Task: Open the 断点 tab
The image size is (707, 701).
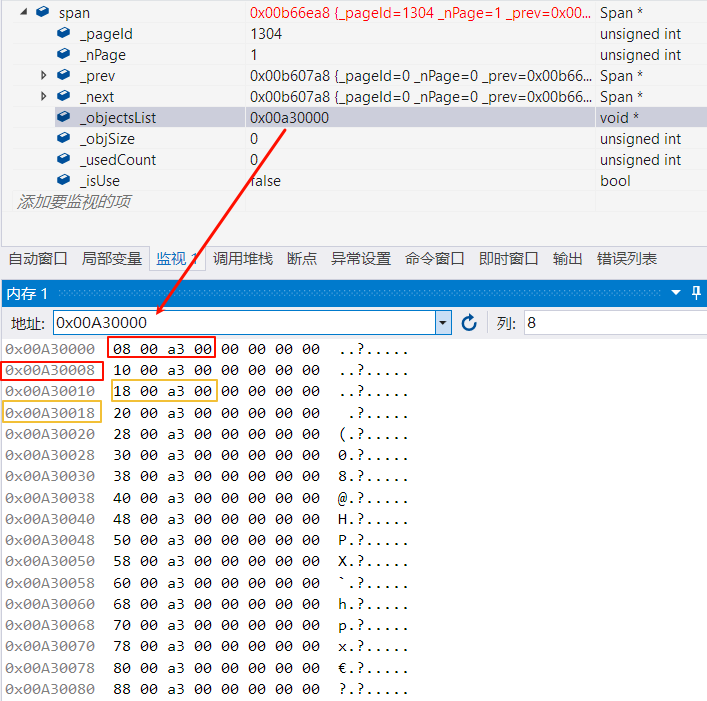Action: click(302, 259)
